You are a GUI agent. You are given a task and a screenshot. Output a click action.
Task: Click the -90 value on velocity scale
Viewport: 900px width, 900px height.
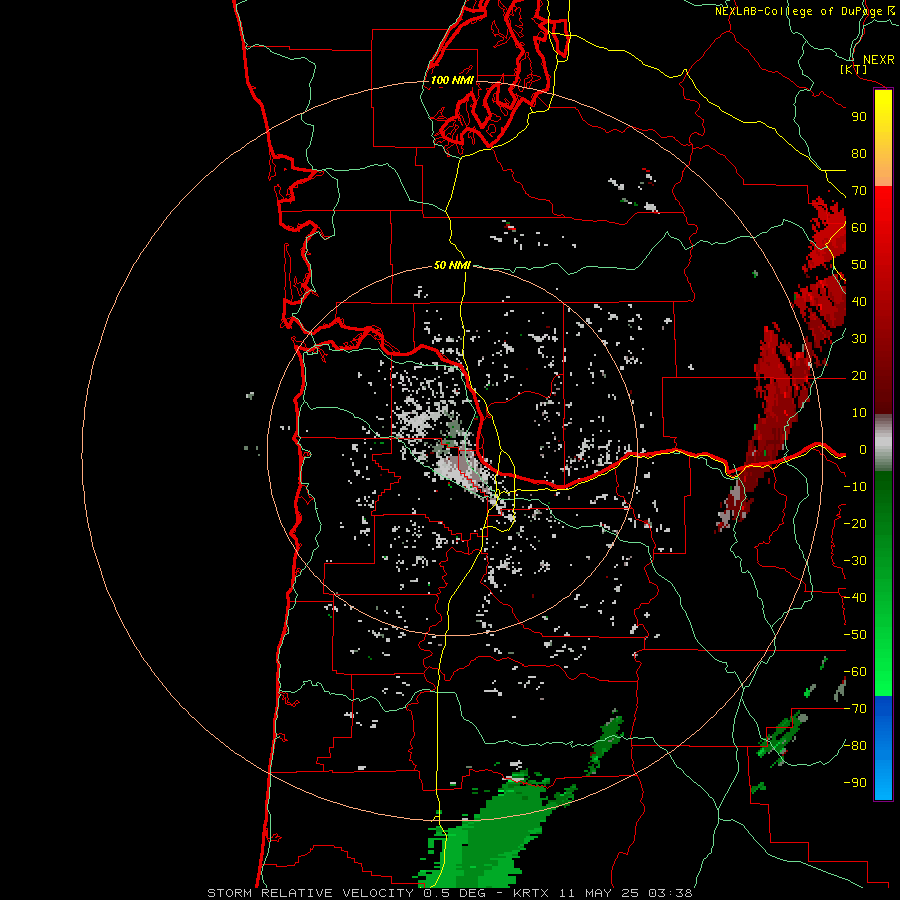coord(855,783)
